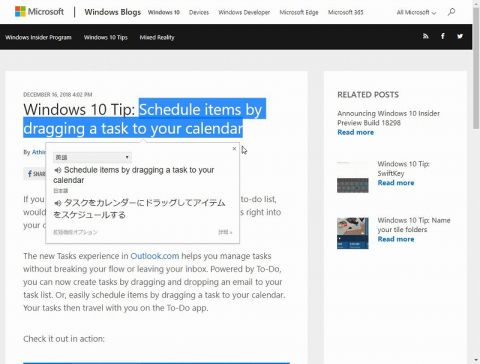
Task: Click the scrollbar down arrow
Action: click(476, 360)
